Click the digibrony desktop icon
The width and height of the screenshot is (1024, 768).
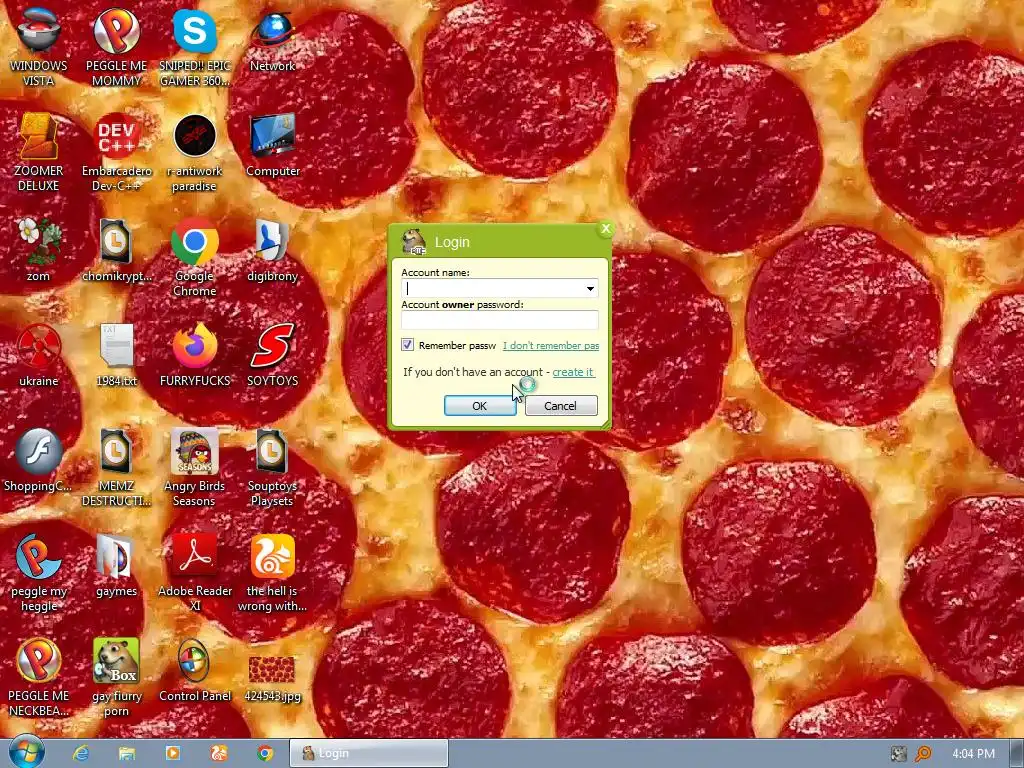click(272, 249)
